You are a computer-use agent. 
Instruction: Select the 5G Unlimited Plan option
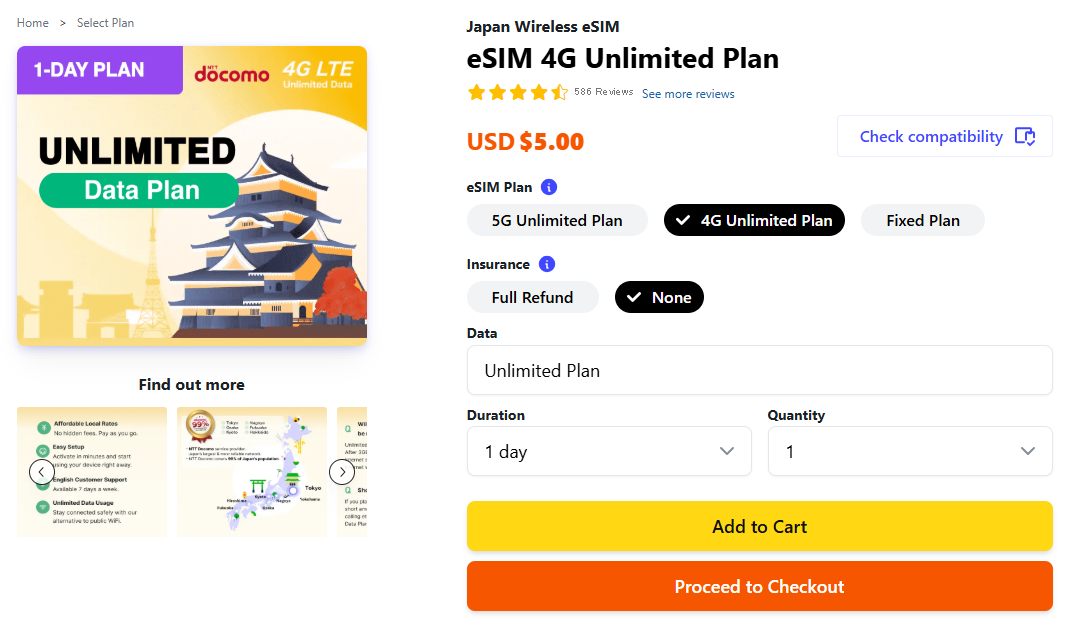(x=557, y=220)
